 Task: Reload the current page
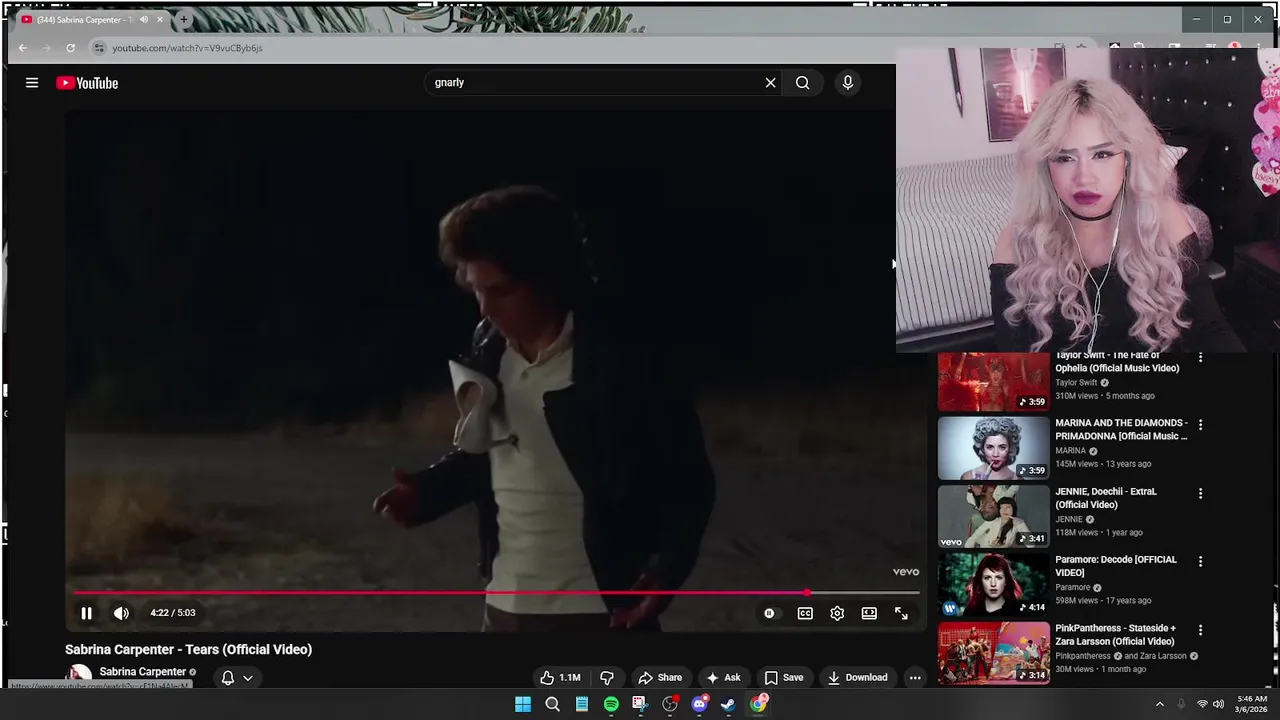click(x=70, y=48)
